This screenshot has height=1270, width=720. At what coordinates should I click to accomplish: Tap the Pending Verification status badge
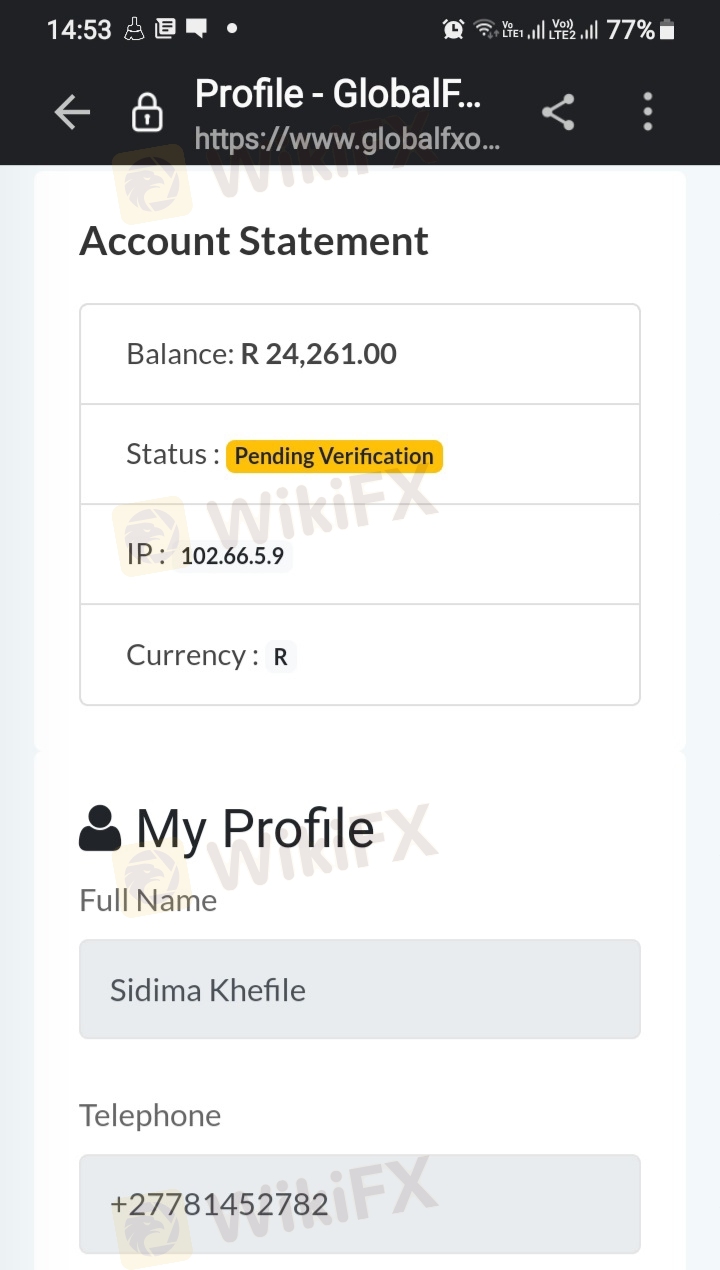(x=334, y=456)
